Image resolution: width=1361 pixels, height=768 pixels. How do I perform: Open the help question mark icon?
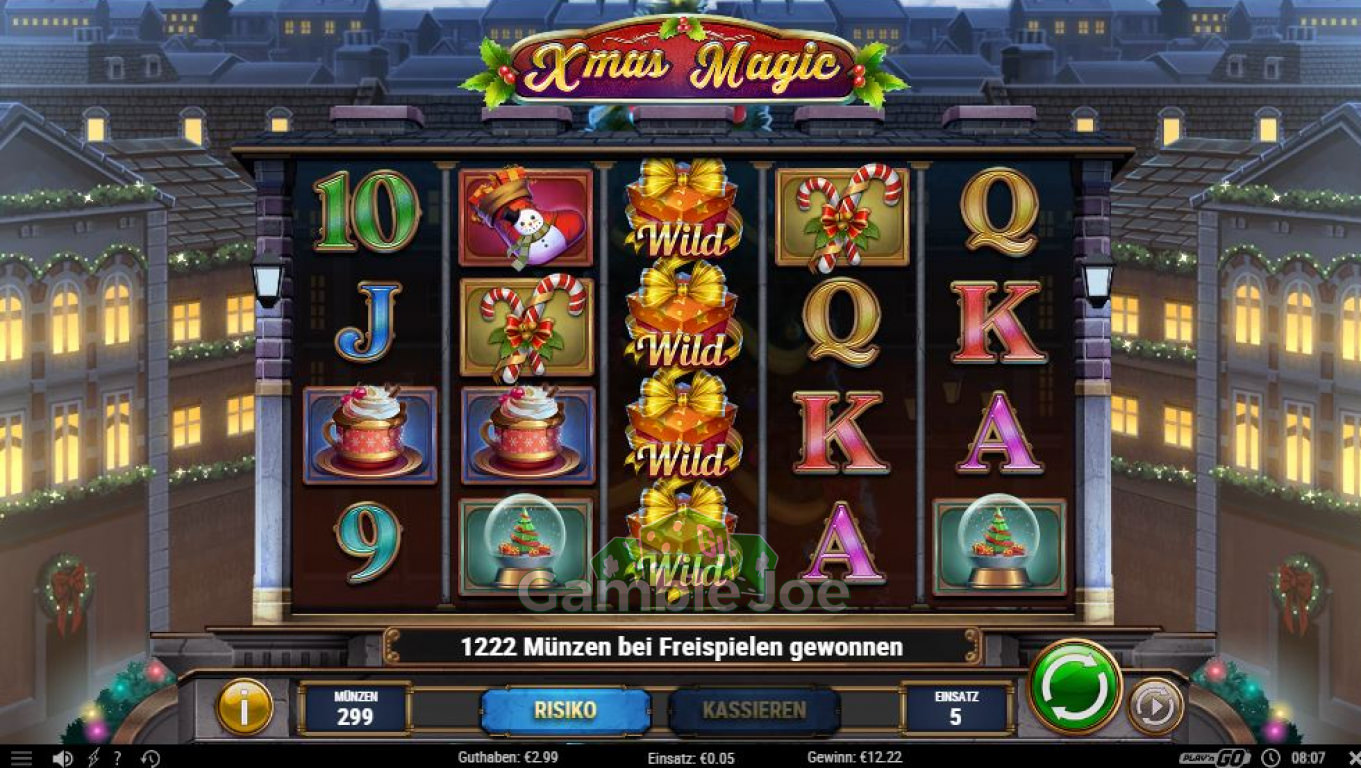pos(118,758)
